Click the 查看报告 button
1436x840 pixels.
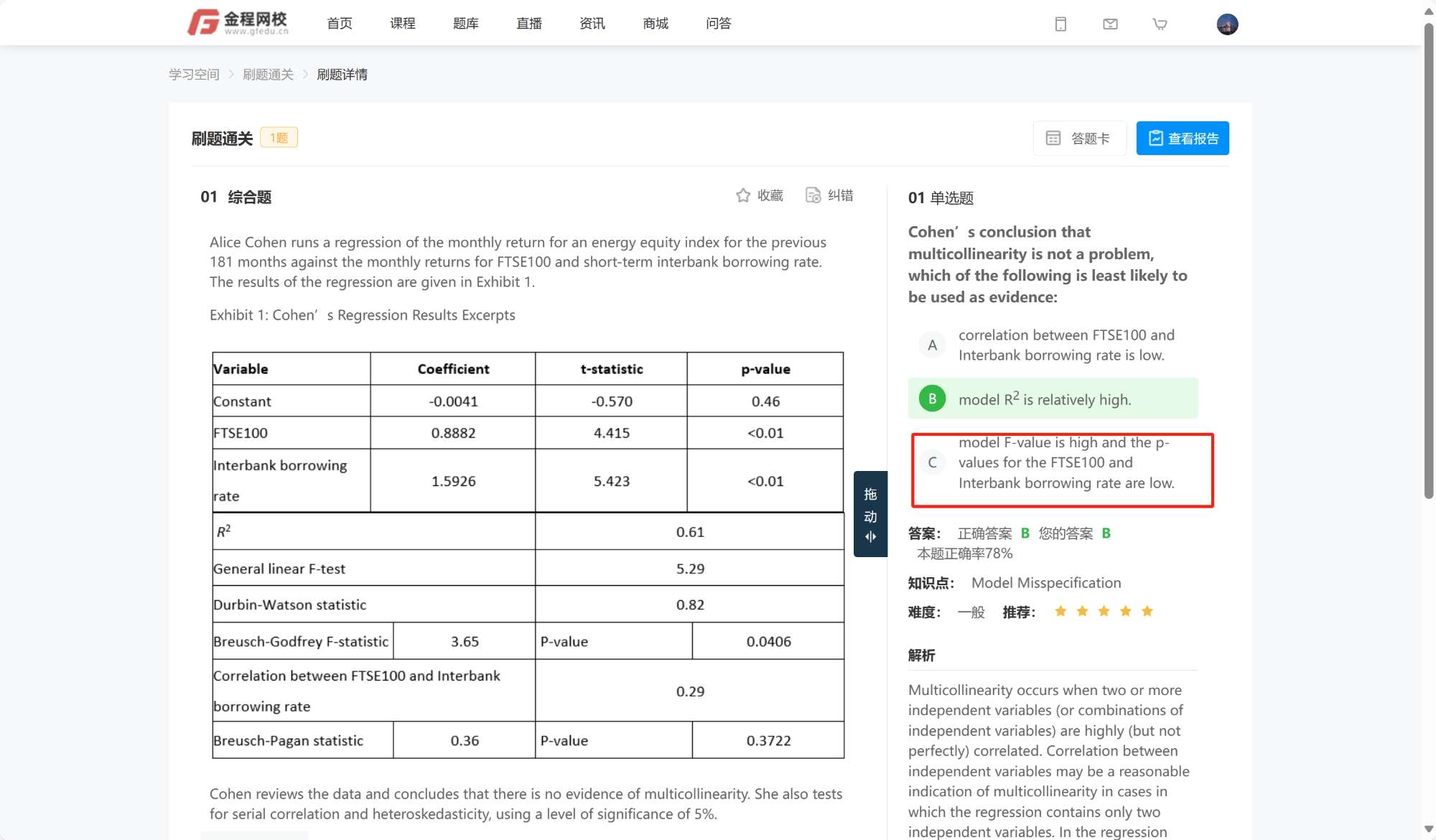coord(1183,138)
